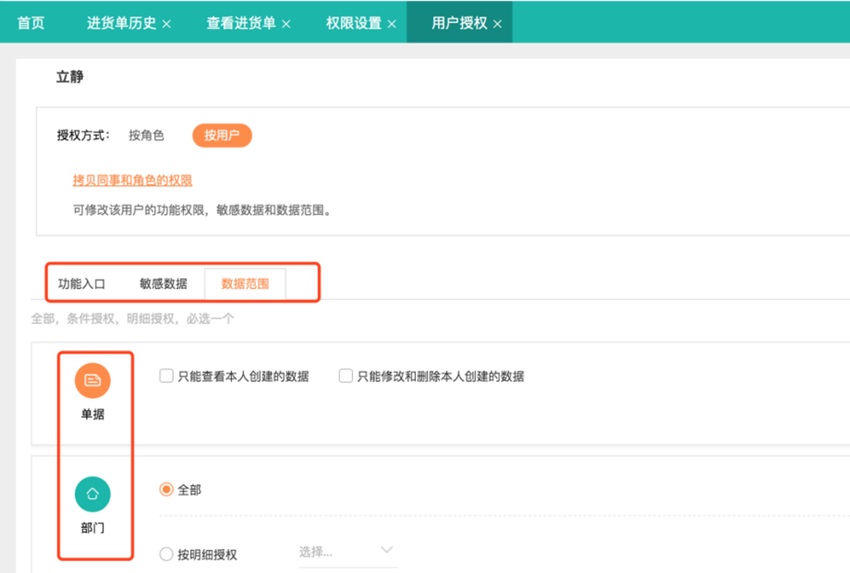Screen dimensions: 850x573
Task: Open the 进货单历史 tab
Action: (121, 22)
